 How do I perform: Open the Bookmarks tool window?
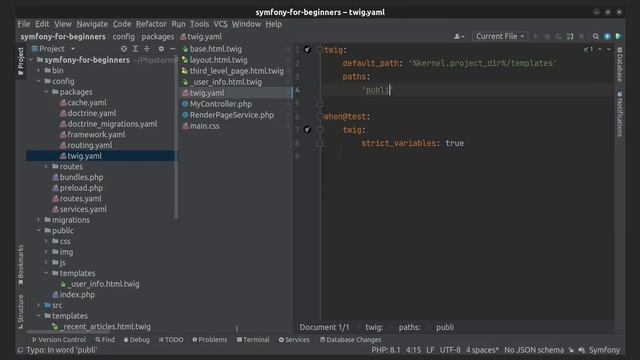coord(20,264)
